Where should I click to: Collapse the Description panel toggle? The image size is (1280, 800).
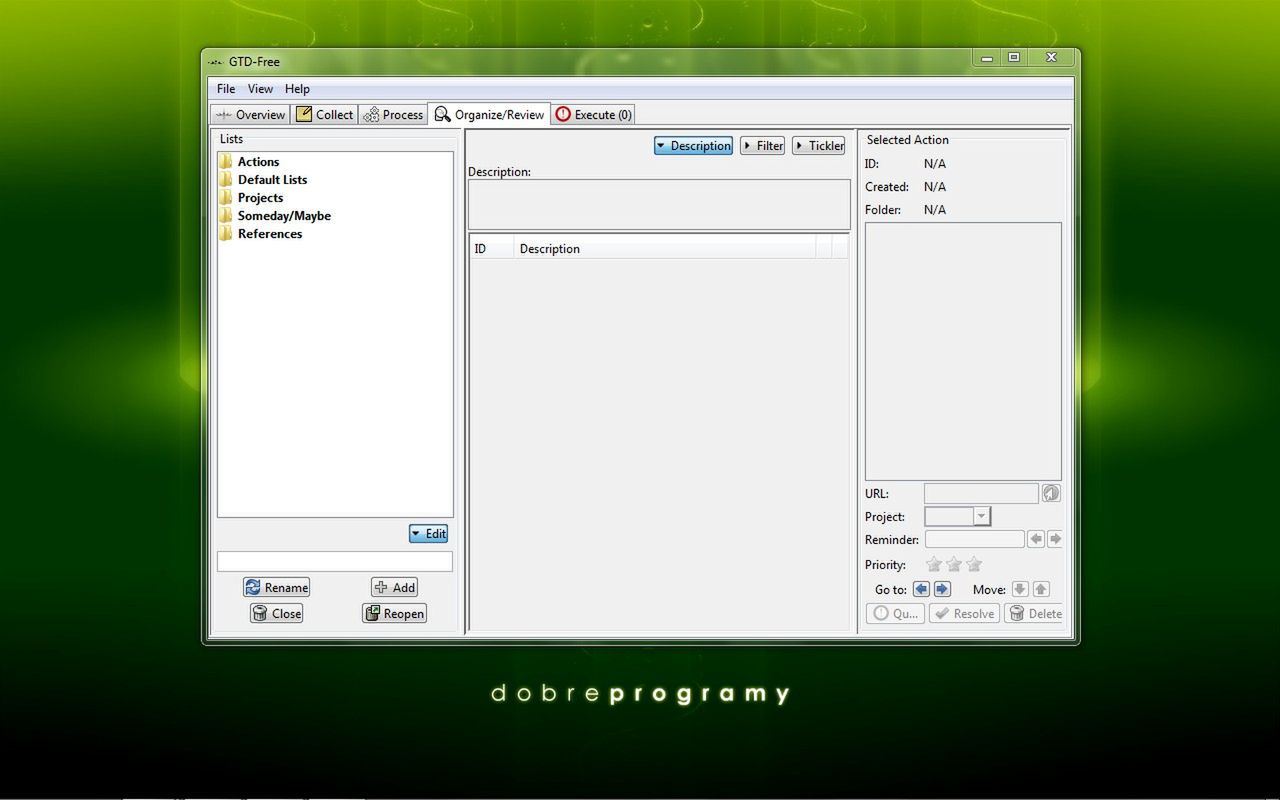[x=693, y=146]
